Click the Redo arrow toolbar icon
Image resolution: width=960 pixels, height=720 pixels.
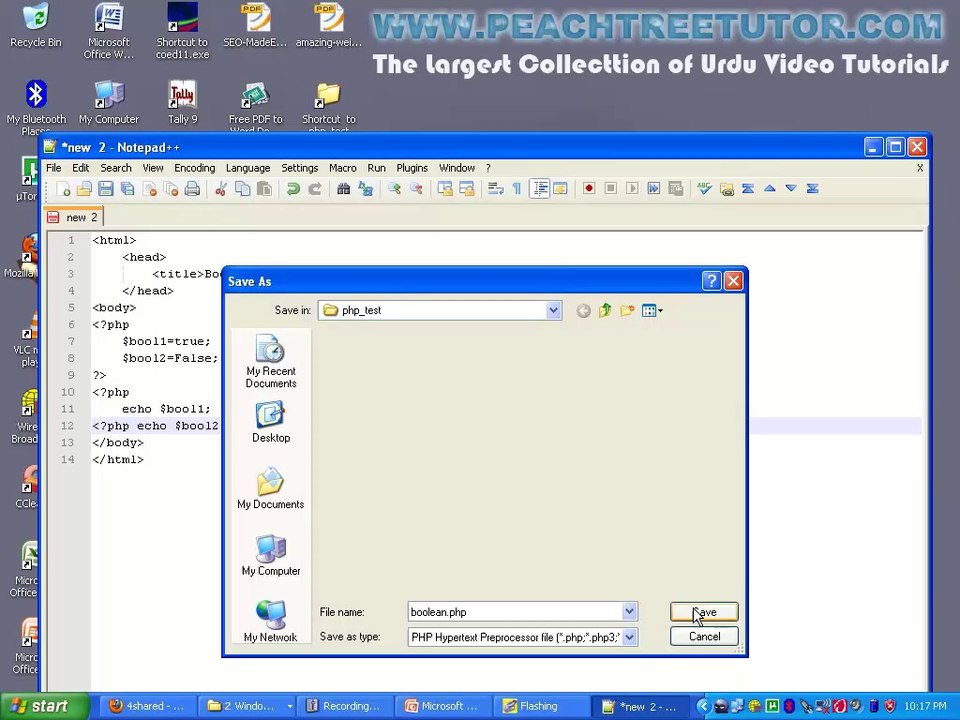click(315, 189)
